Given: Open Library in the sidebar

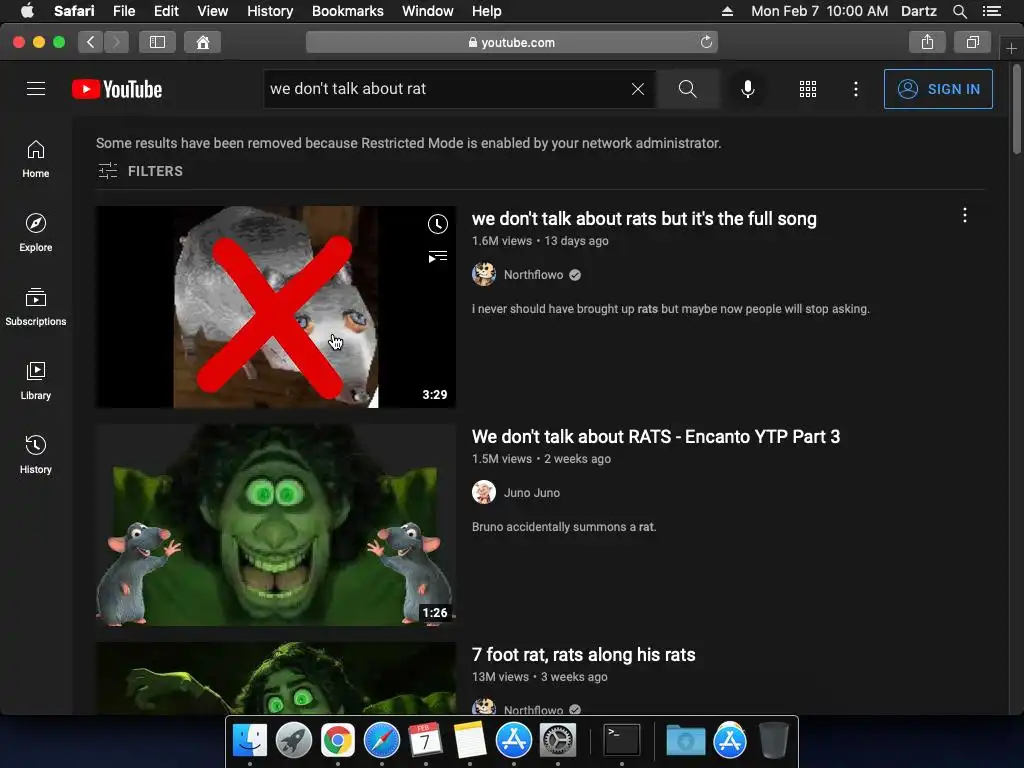Looking at the screenshot, I should tap(36, 380).
